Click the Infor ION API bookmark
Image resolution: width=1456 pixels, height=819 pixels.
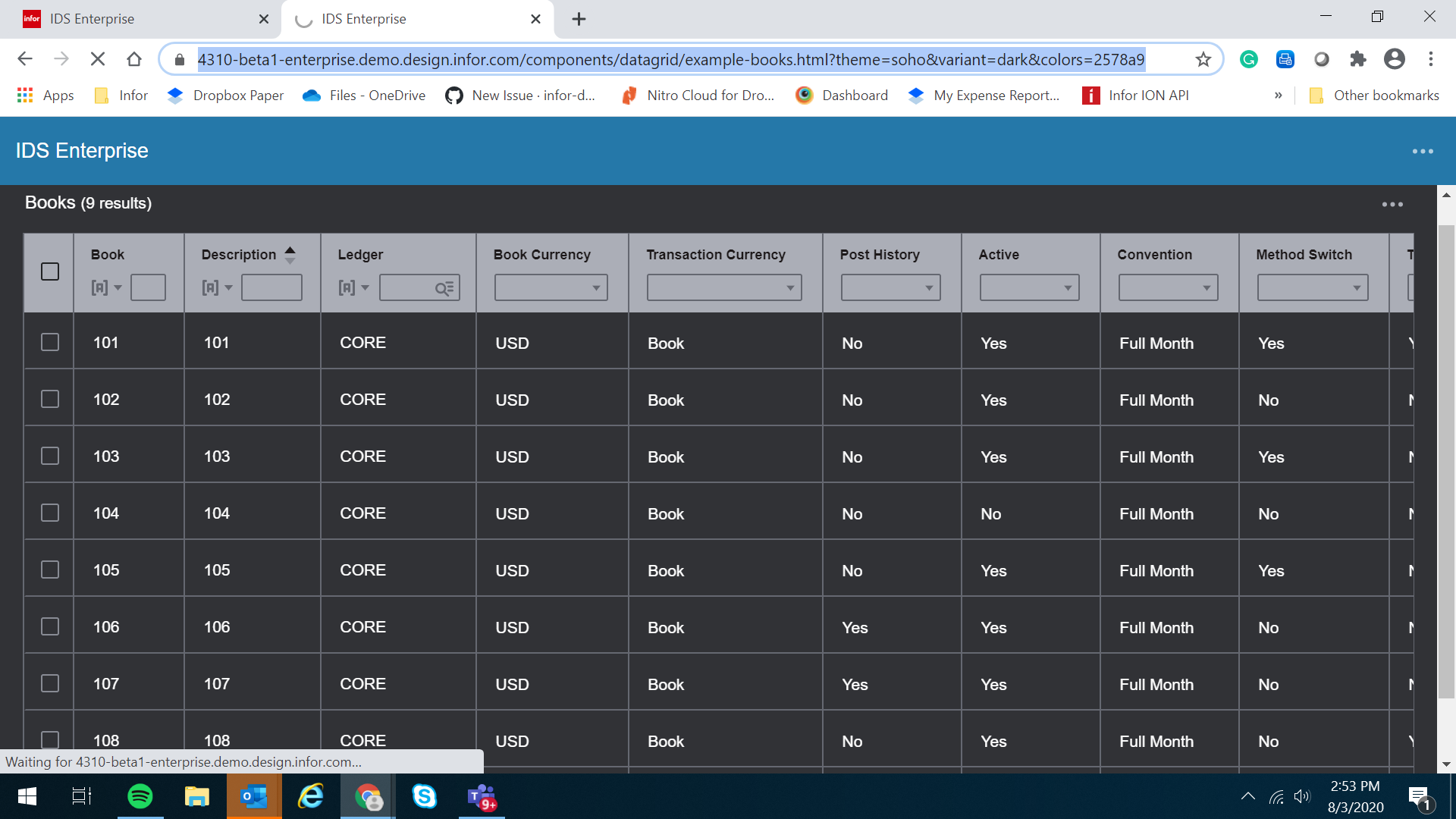click(1136, 95)
